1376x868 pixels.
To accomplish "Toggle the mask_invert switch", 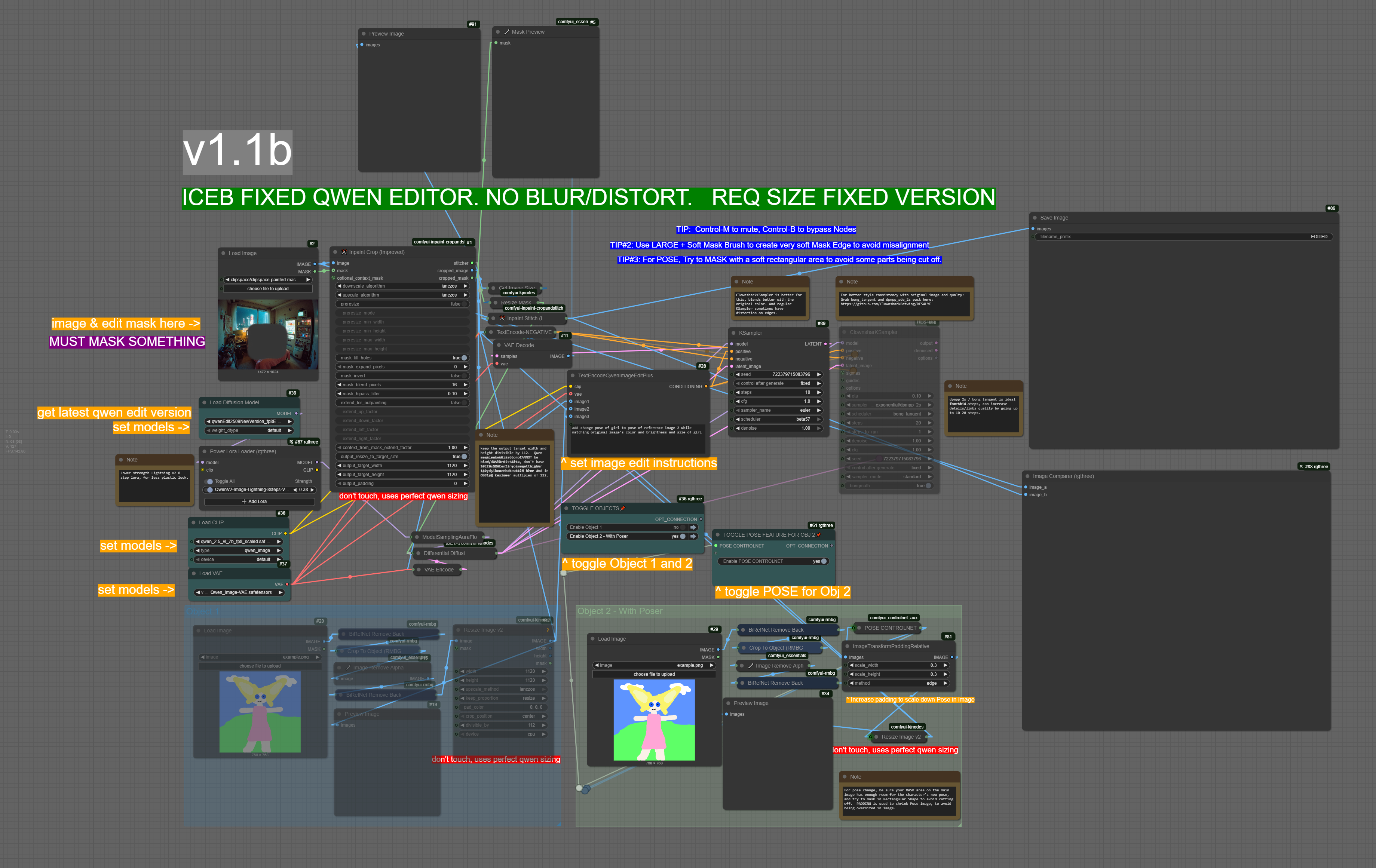I will click(463, 376).
